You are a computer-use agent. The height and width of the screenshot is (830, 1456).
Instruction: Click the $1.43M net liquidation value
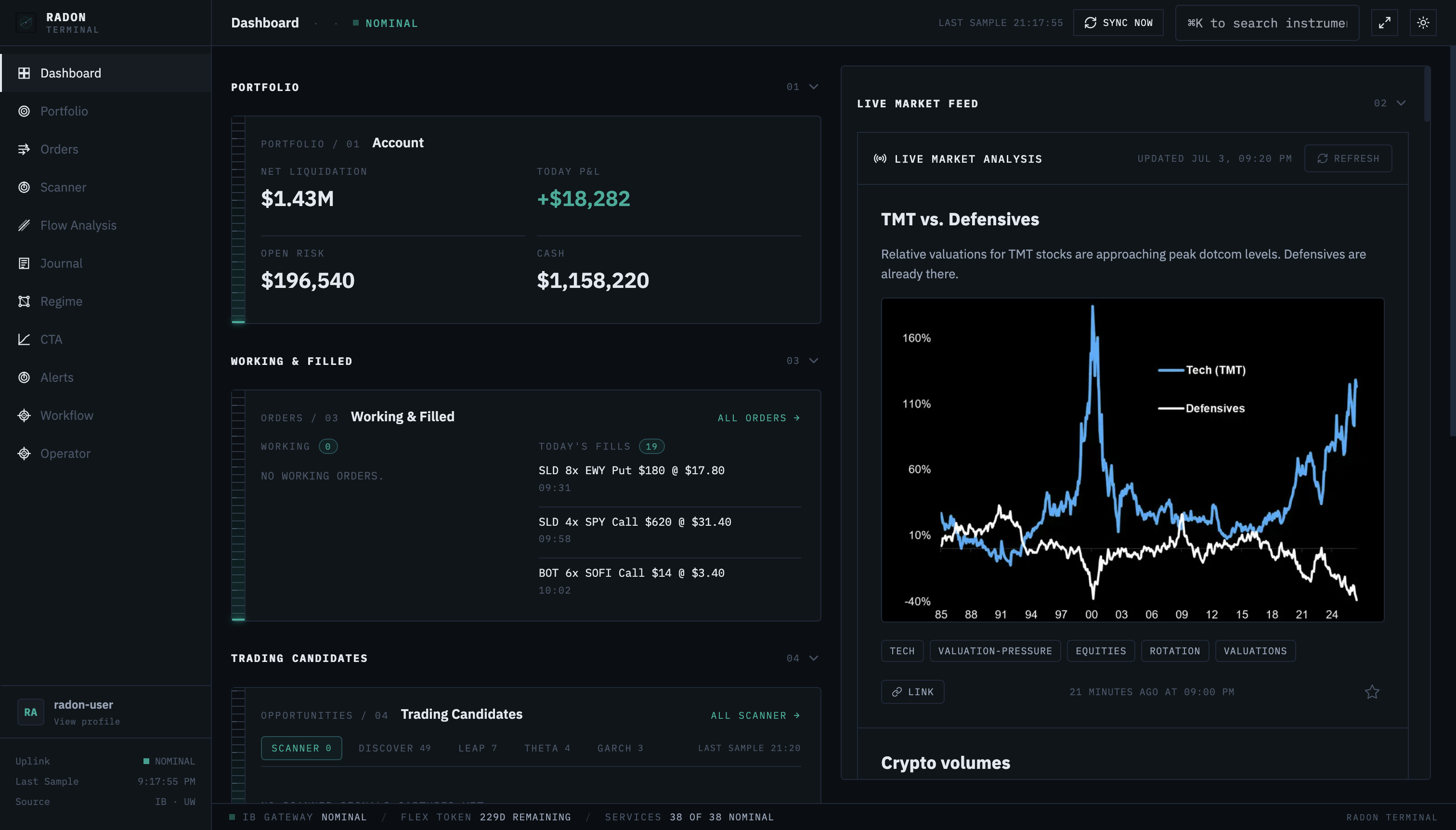(297, 198)
